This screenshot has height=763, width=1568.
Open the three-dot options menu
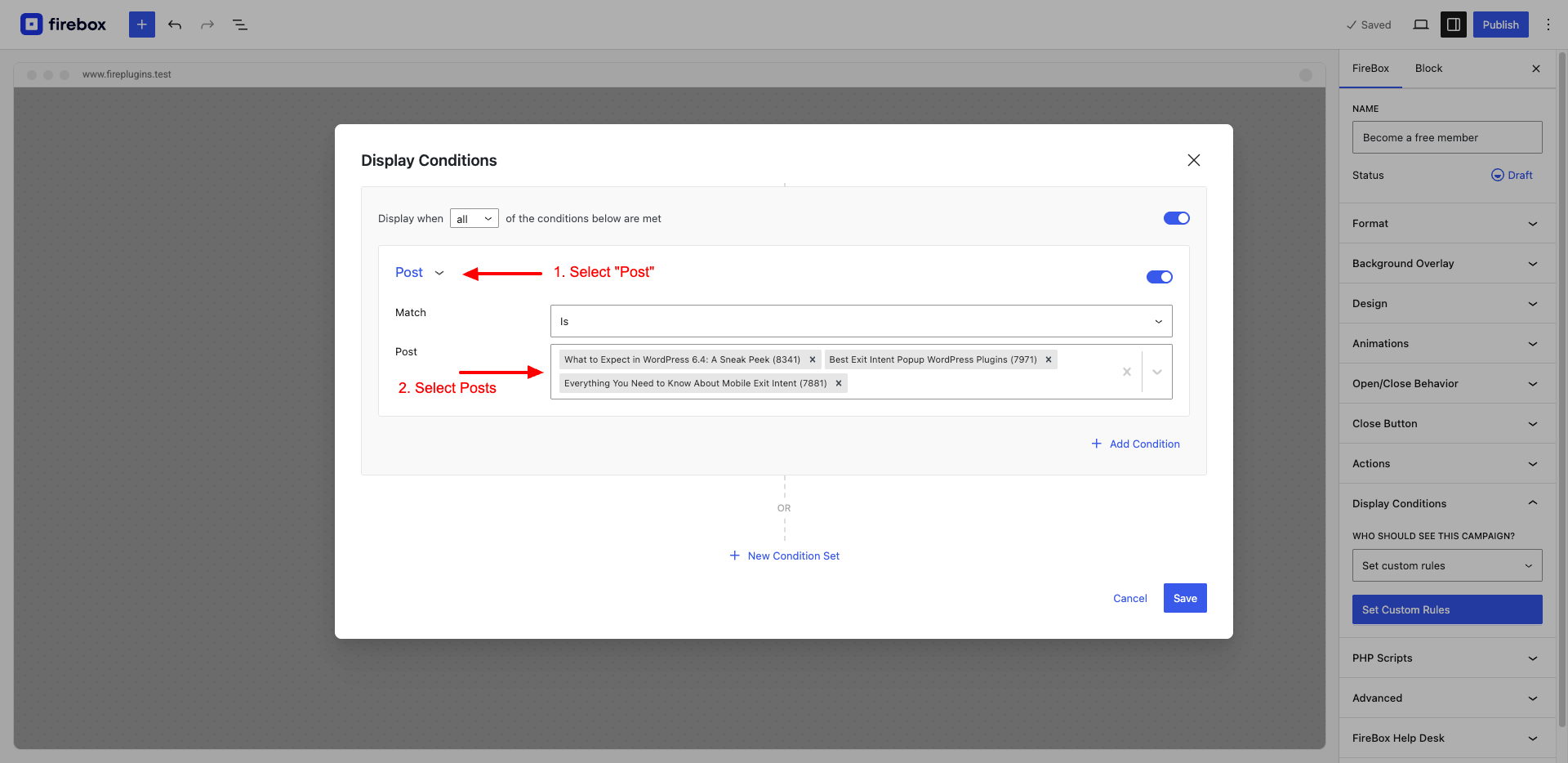click(1548, 25)
